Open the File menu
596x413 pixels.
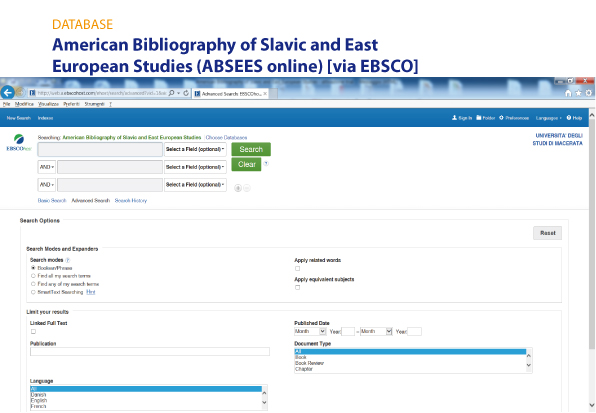(6, 104)
